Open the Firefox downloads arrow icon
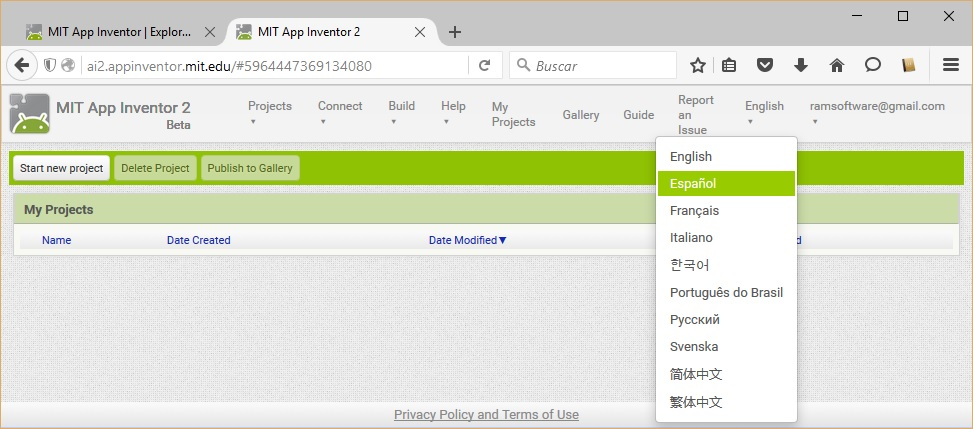The image size is (973, 429). pyautogui.click(x=801, y=65)
